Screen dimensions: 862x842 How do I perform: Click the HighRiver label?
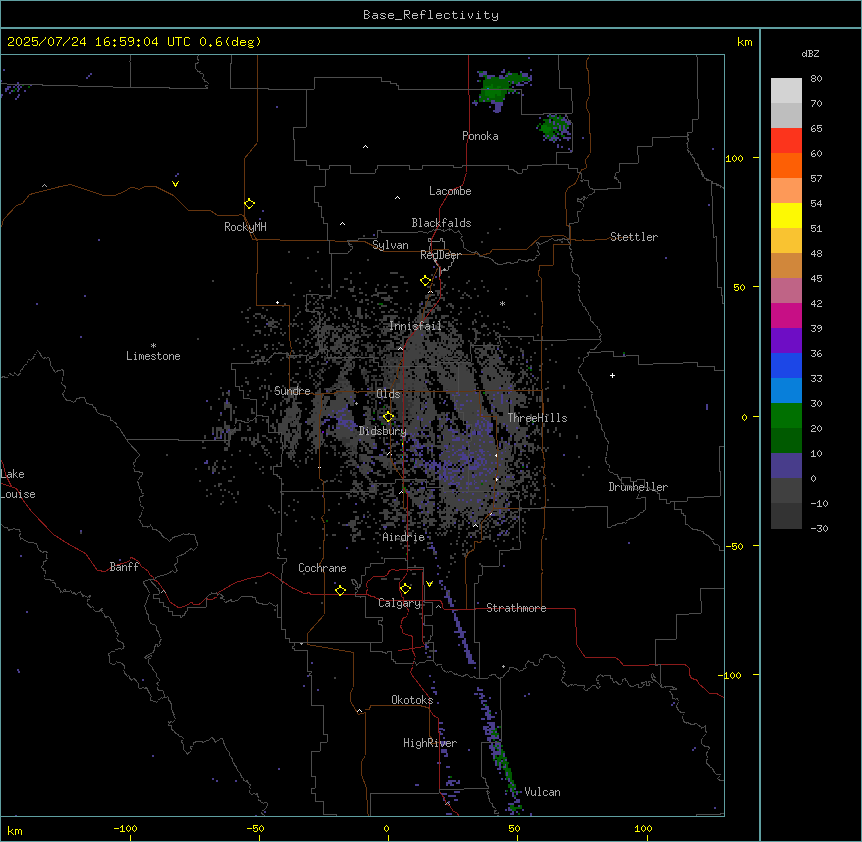(x=430, y=743)
